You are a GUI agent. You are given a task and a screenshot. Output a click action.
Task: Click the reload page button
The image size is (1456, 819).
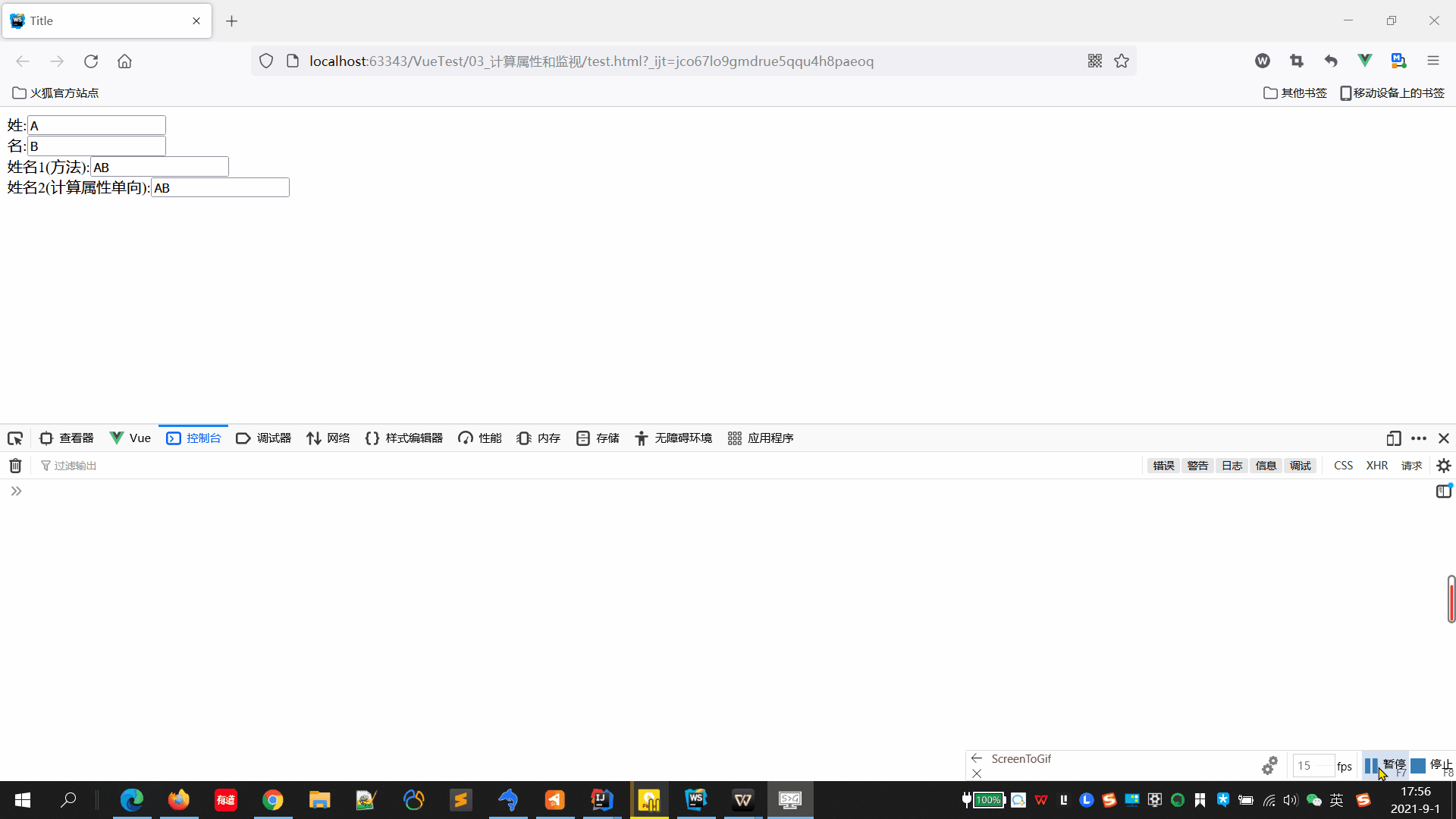(x=91, y=61)
